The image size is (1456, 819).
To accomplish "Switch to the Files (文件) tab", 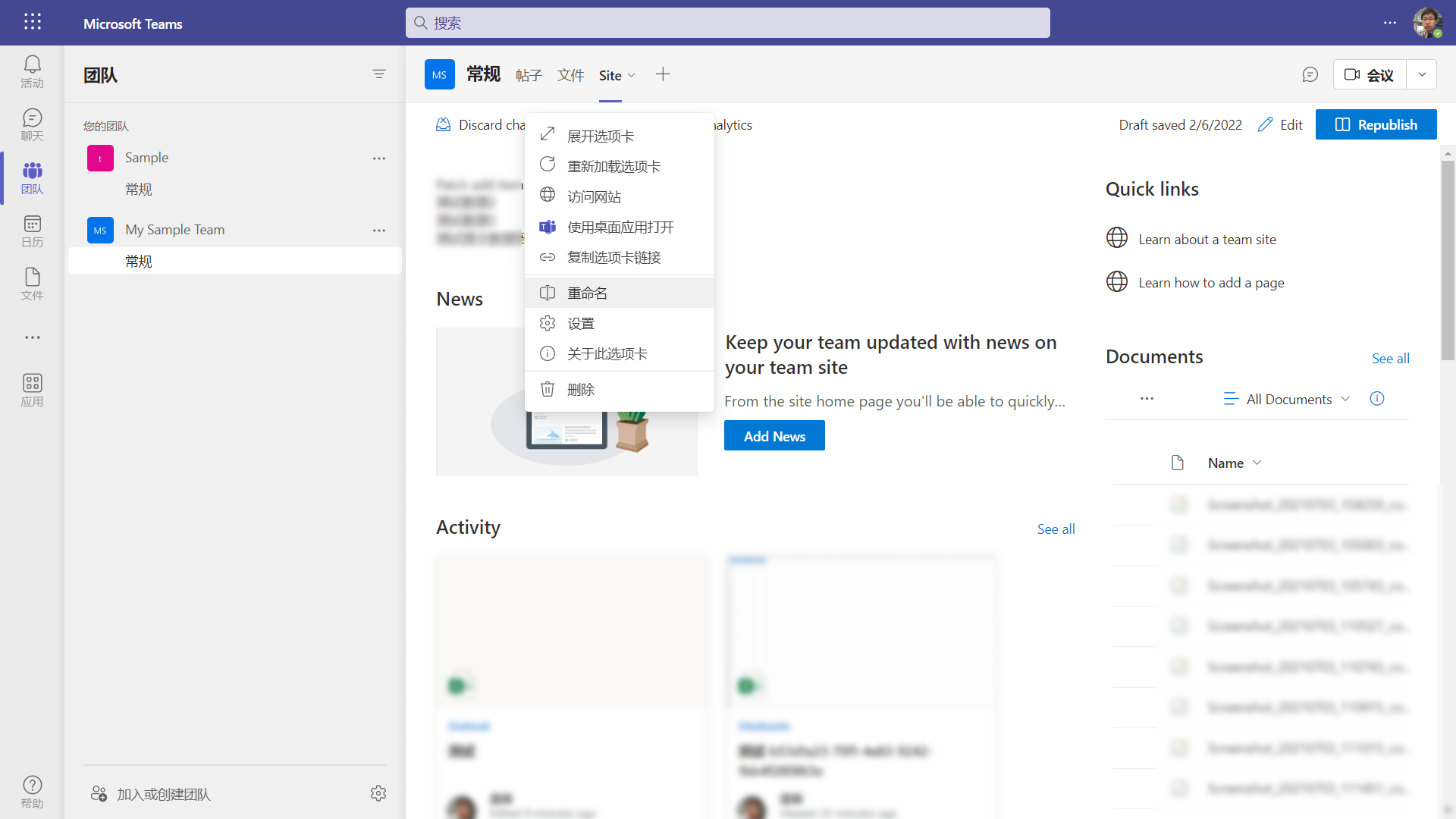I will click(x=570, y=75).
